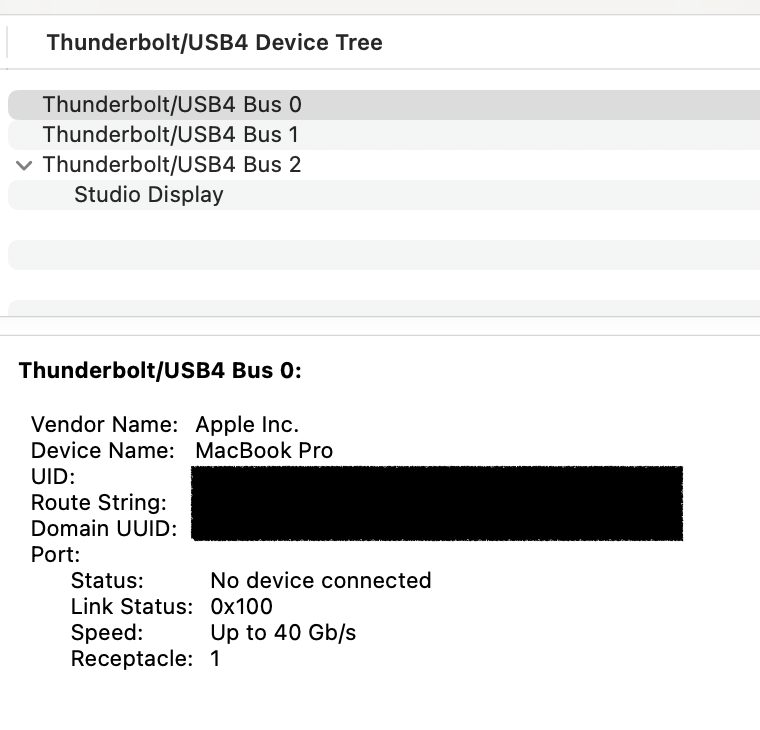Click the Port section label
Viewport: 760px width, 730px height.
point(55,555)
